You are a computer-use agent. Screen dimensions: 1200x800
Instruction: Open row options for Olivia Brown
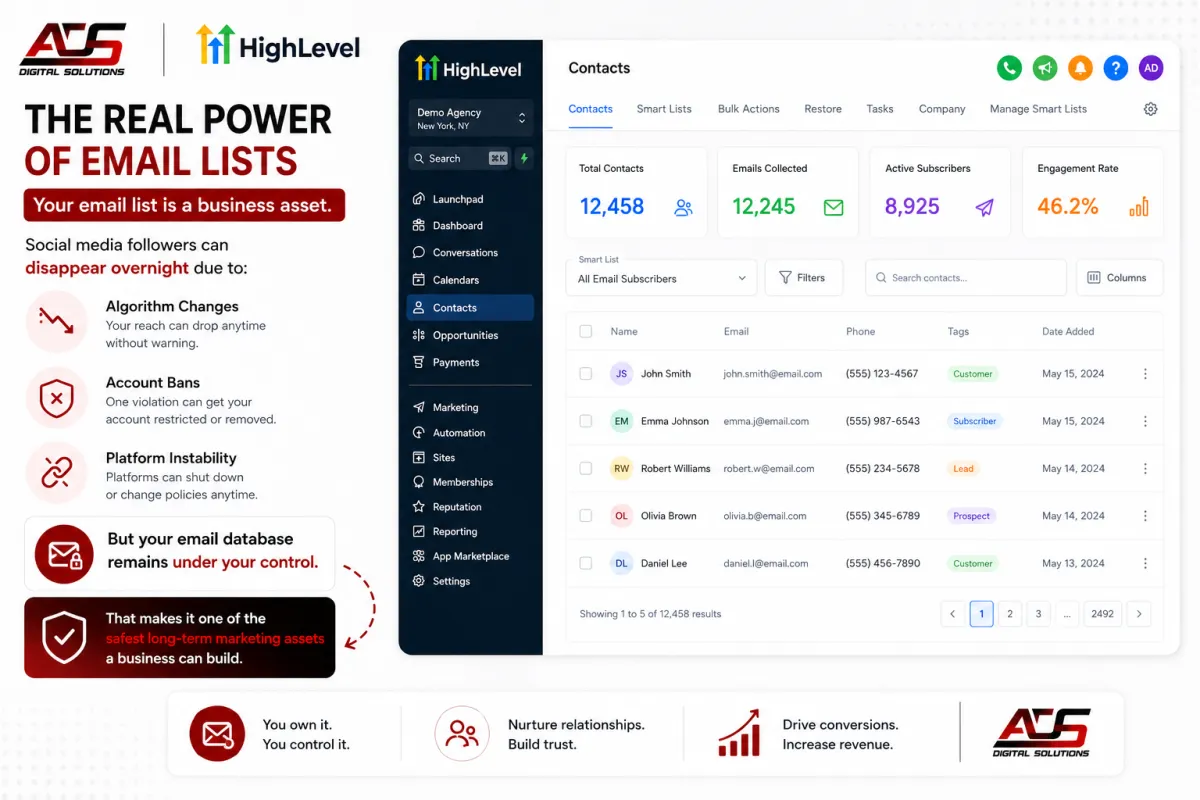point(1145,516)
